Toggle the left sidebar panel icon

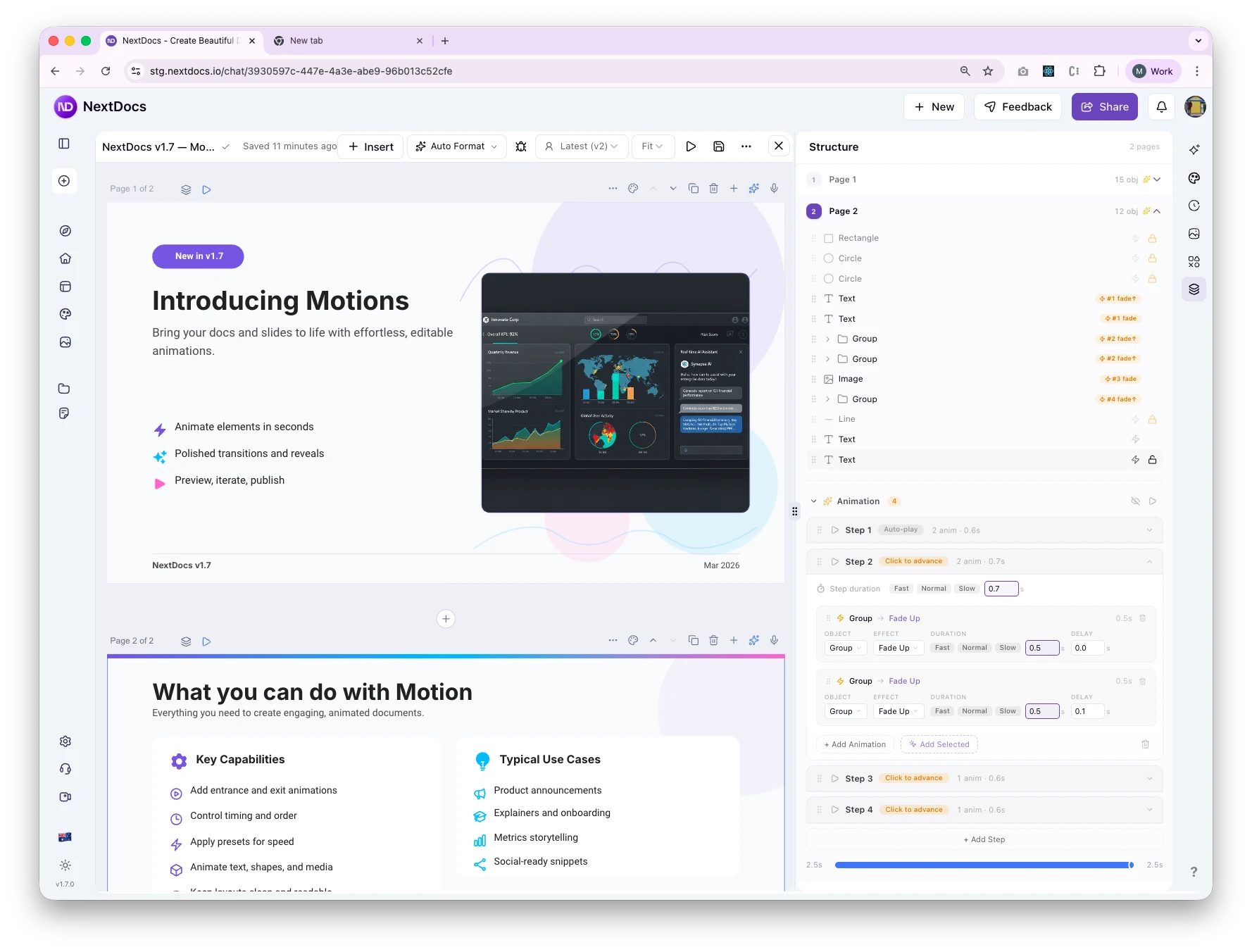pyautogui.click(x=64, y=144)
